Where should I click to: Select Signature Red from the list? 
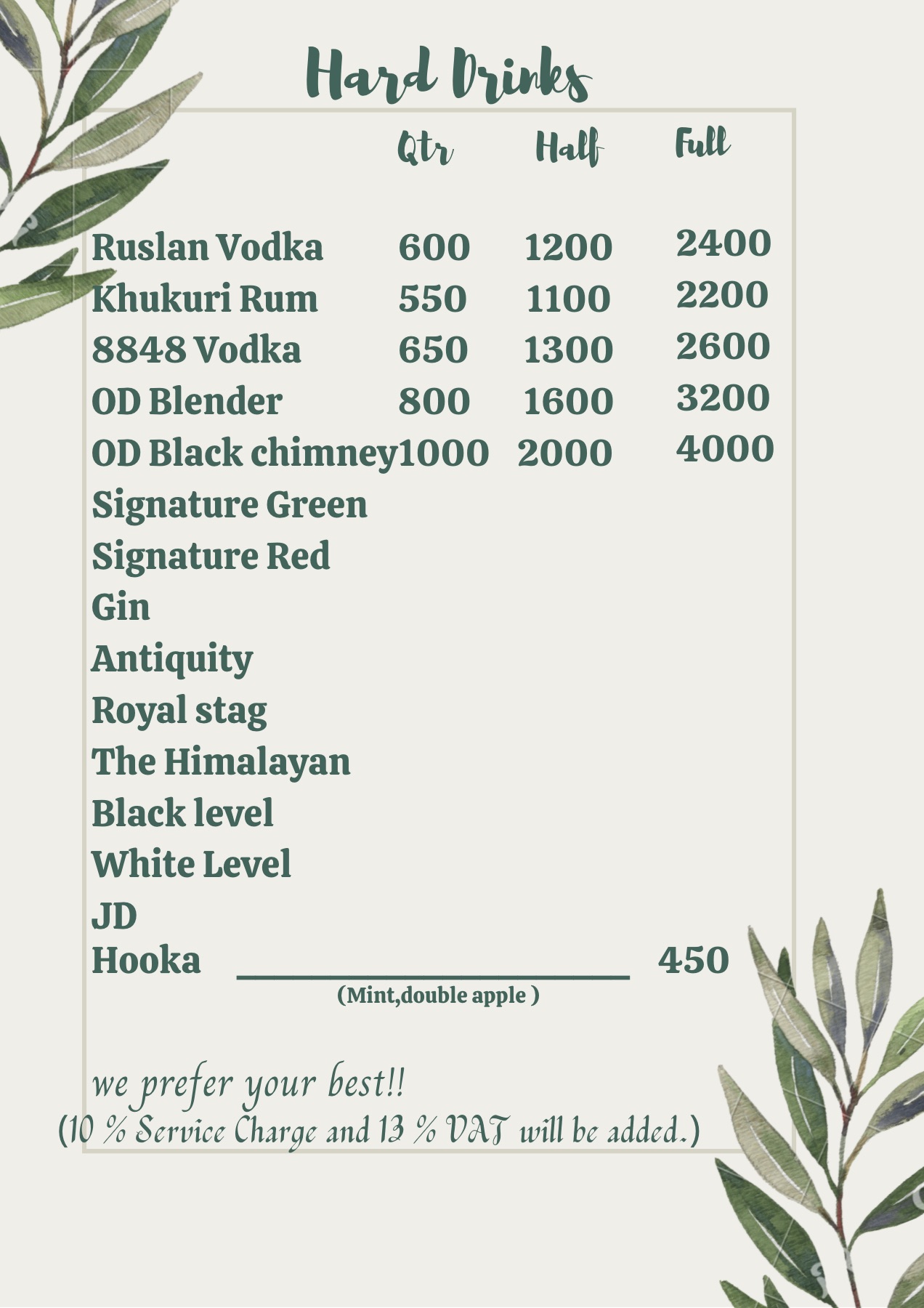[211, 556]
